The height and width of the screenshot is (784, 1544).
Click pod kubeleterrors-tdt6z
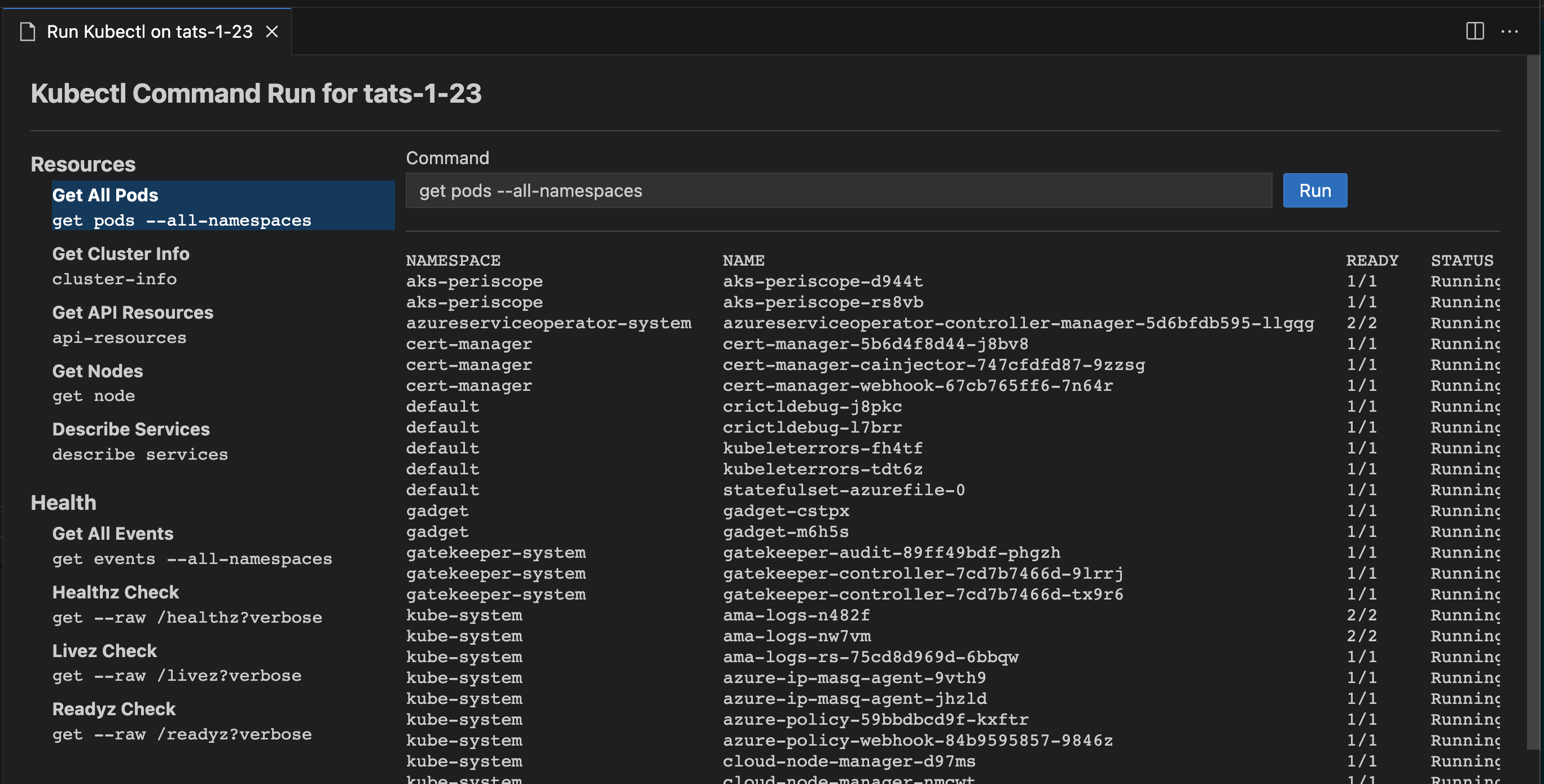[823, 469]
